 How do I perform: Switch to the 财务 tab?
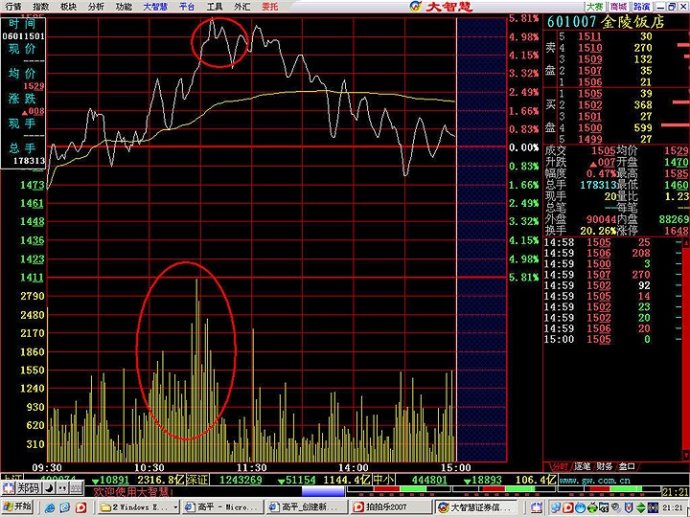tap(604, 466)
